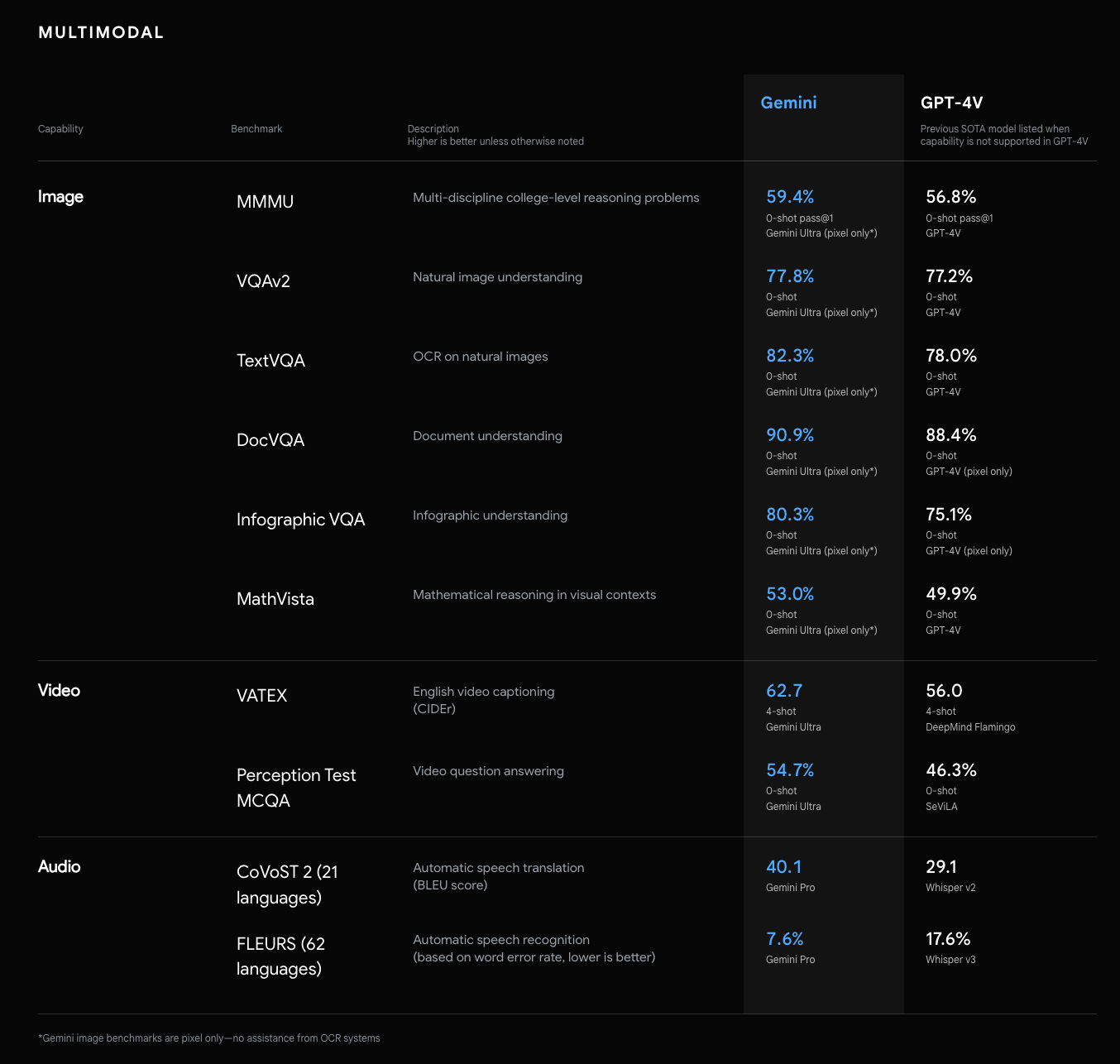Click the Image capability label
The height and width of the screenshot is (1064, 1120).
click(60, 197)
